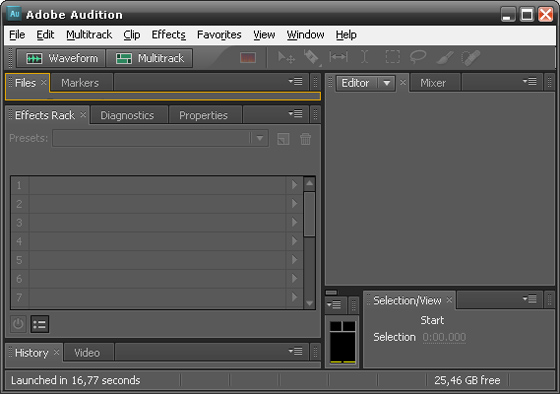Screen dimensions: 560x394
Task: Open the View menu
Action: click(264, 35)
